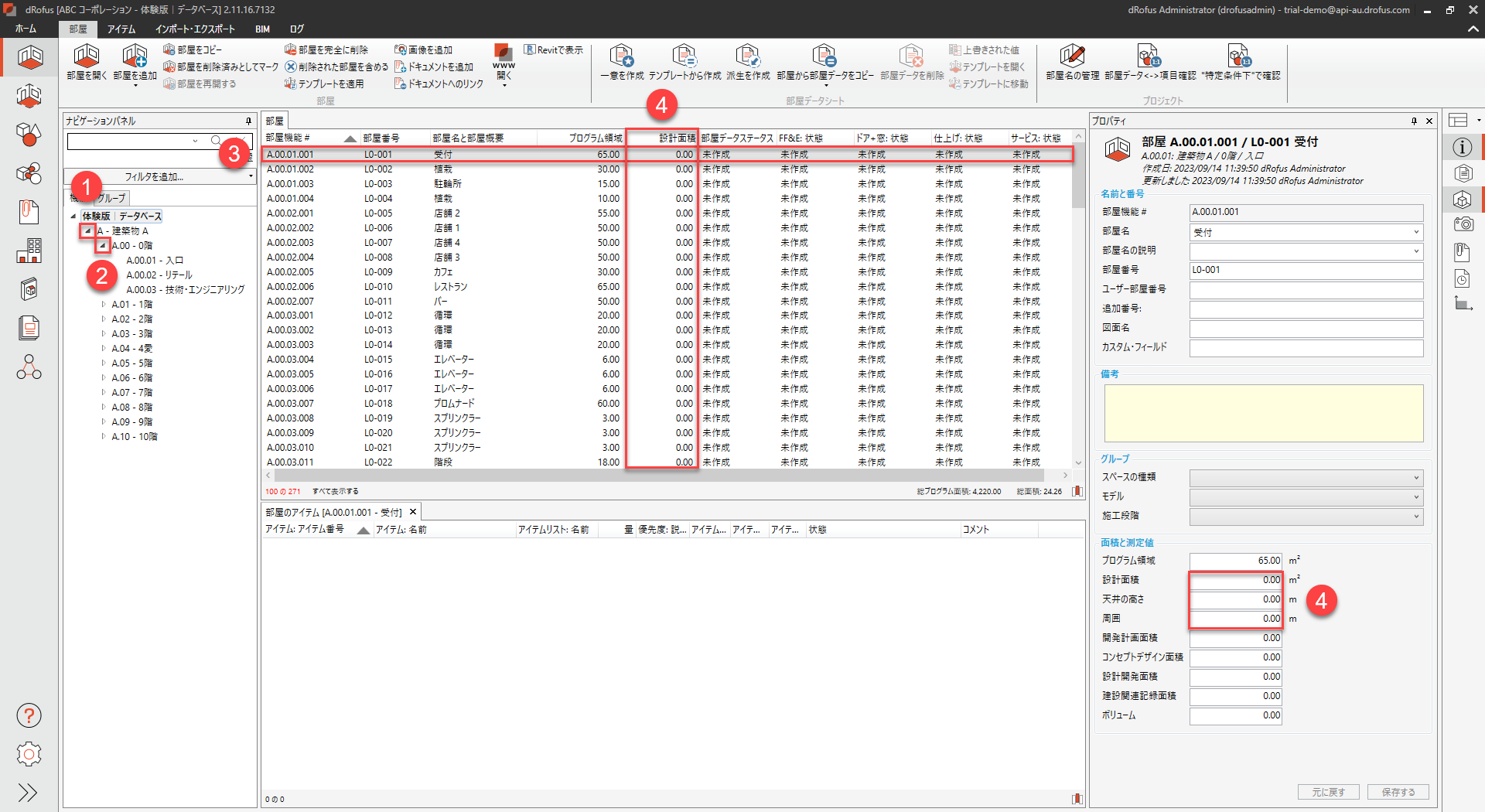Click the room list horizontal scrollbar
The image size is (1485, 812).
665,476
